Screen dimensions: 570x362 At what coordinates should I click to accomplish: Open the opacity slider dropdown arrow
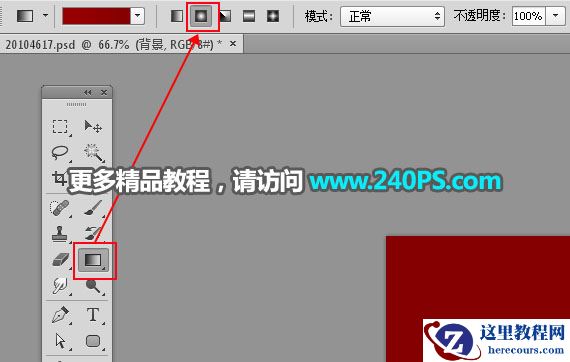click(x=555, y=16)
